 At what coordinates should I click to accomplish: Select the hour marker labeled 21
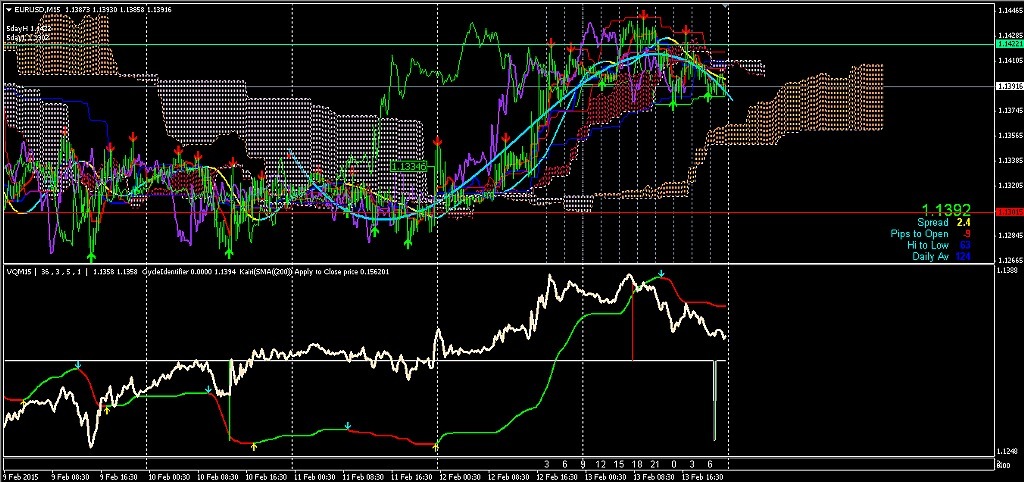coord(654,464)
